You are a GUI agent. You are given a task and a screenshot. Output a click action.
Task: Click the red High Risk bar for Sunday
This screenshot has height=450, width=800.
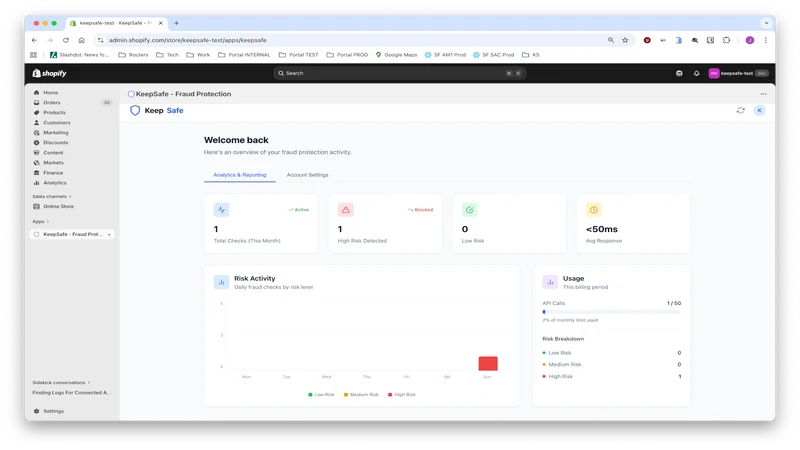[488, 363]
